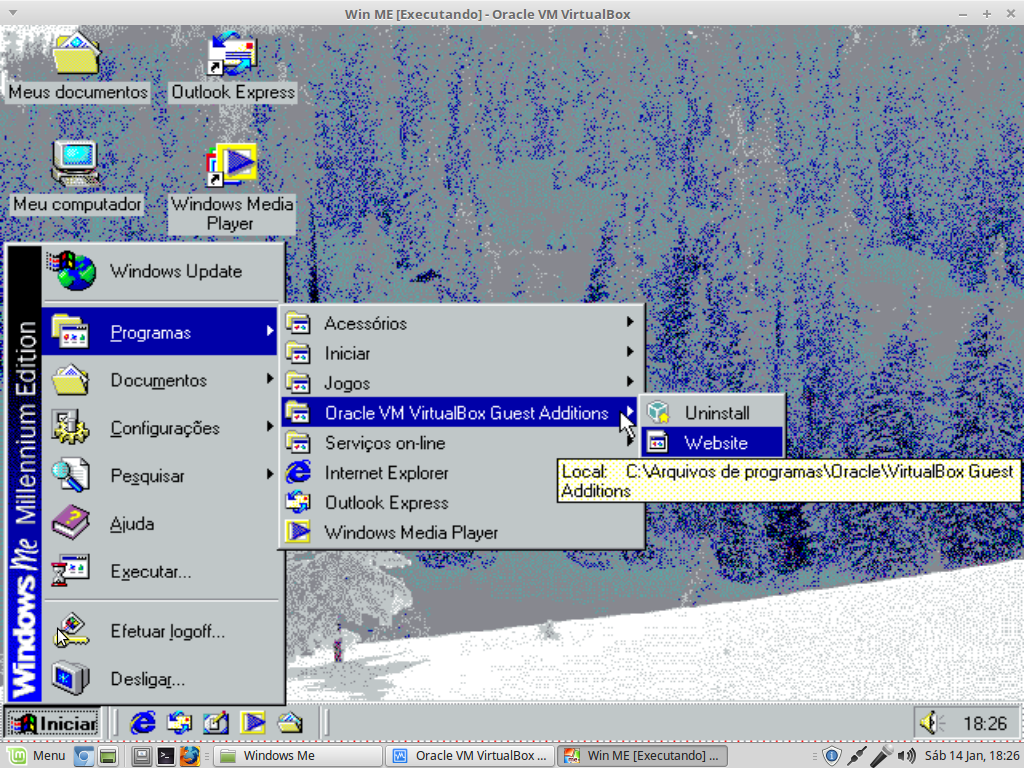
Task: Select Oracle VM VirtualBox Guest Additions folder
Action: click(462, 413)
